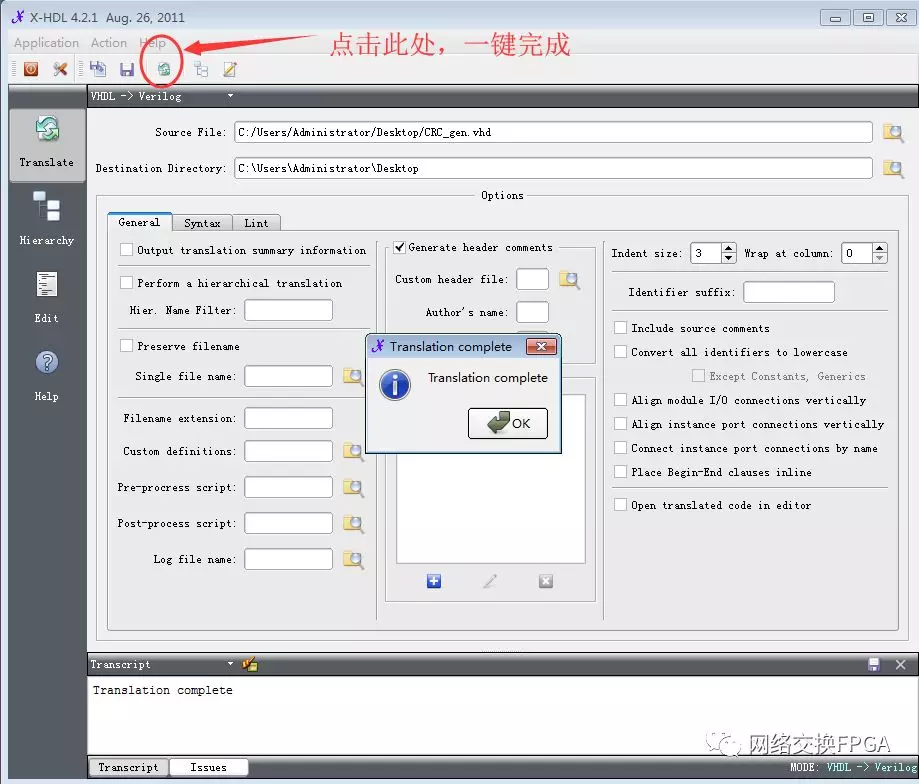Open the Help menu
The image size is (919, 784).
(152, 43)
